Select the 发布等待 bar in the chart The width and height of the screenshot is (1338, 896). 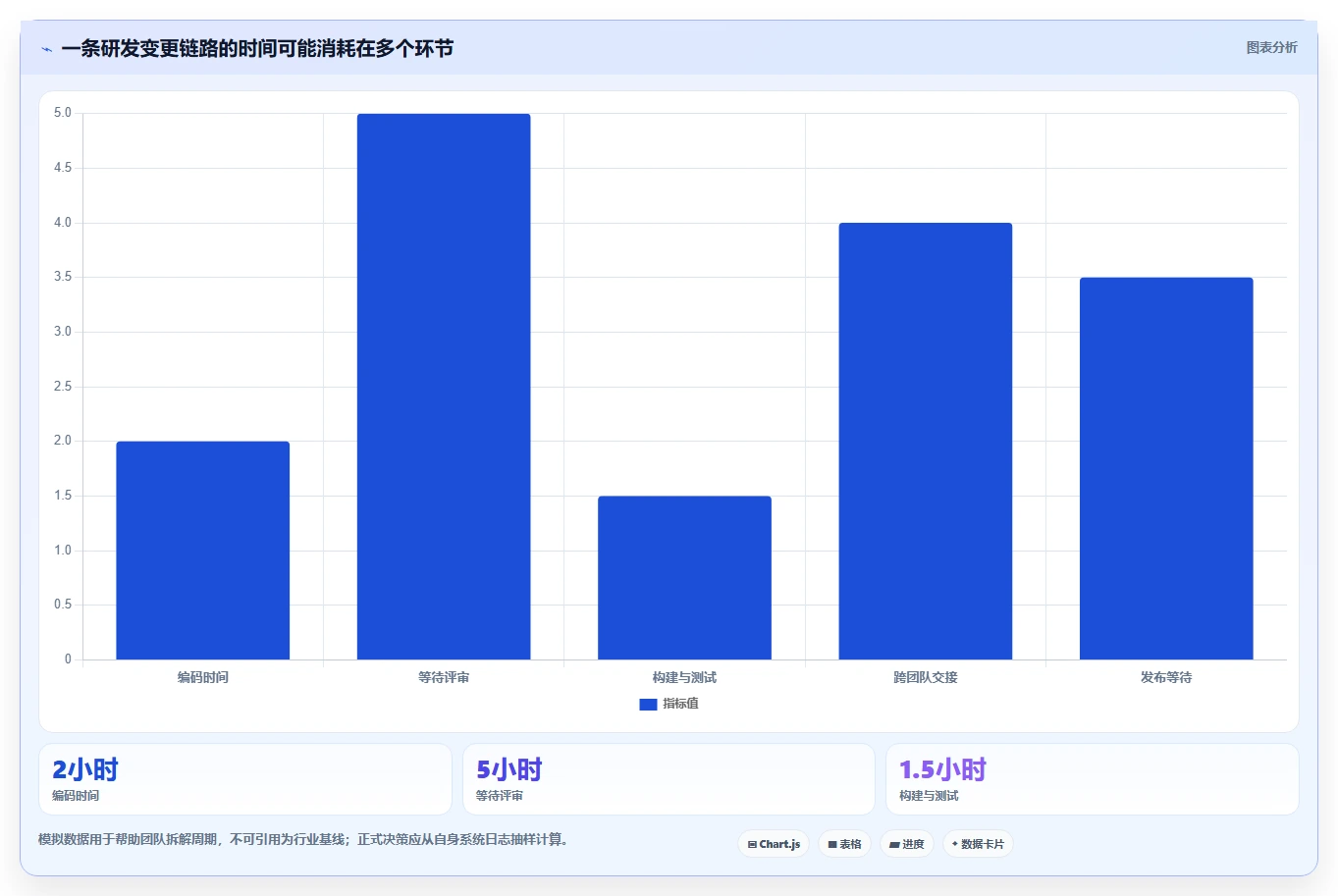[x=1166, y=468]
